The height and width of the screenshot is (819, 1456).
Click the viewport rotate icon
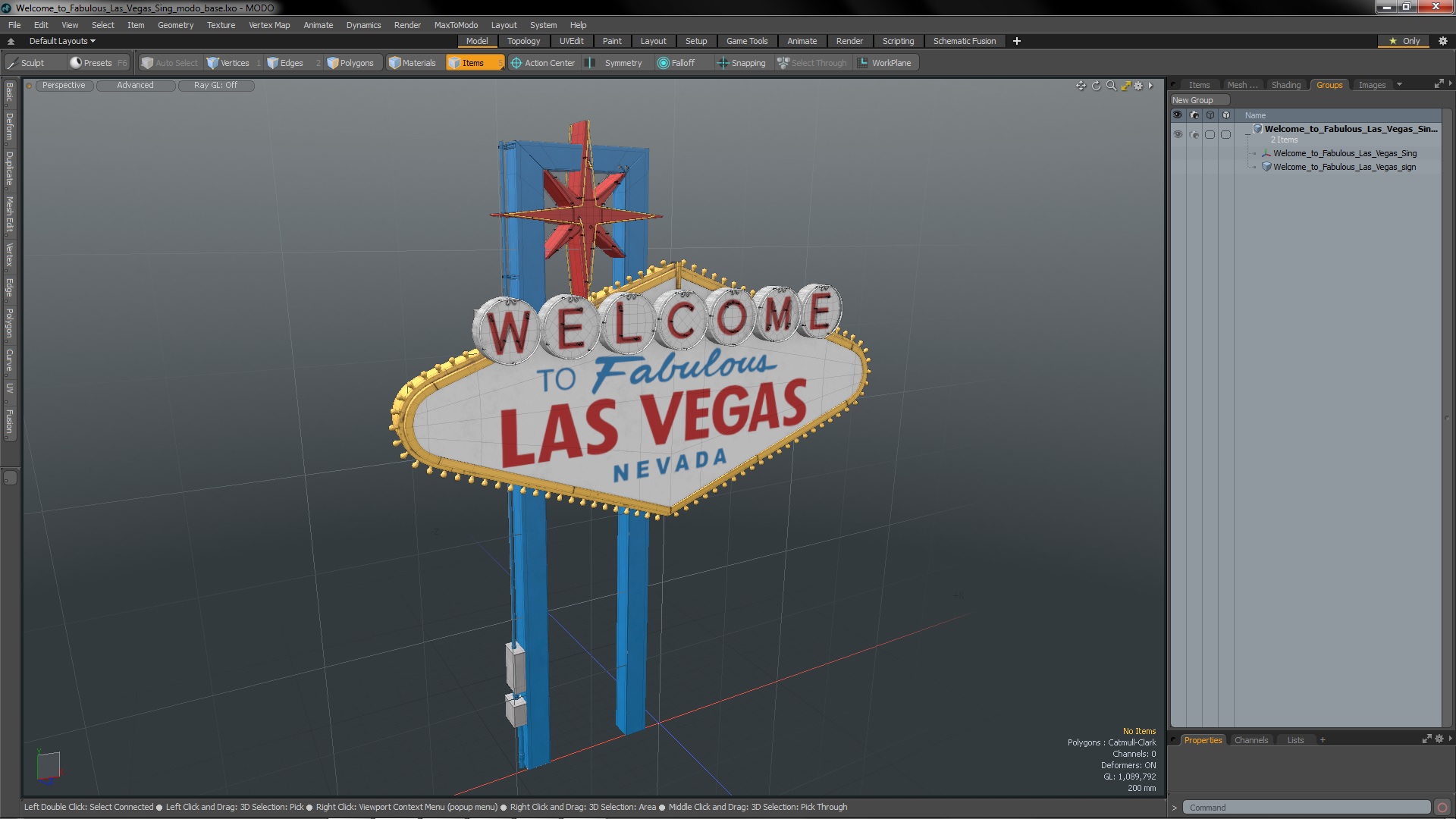[1096, 86]
